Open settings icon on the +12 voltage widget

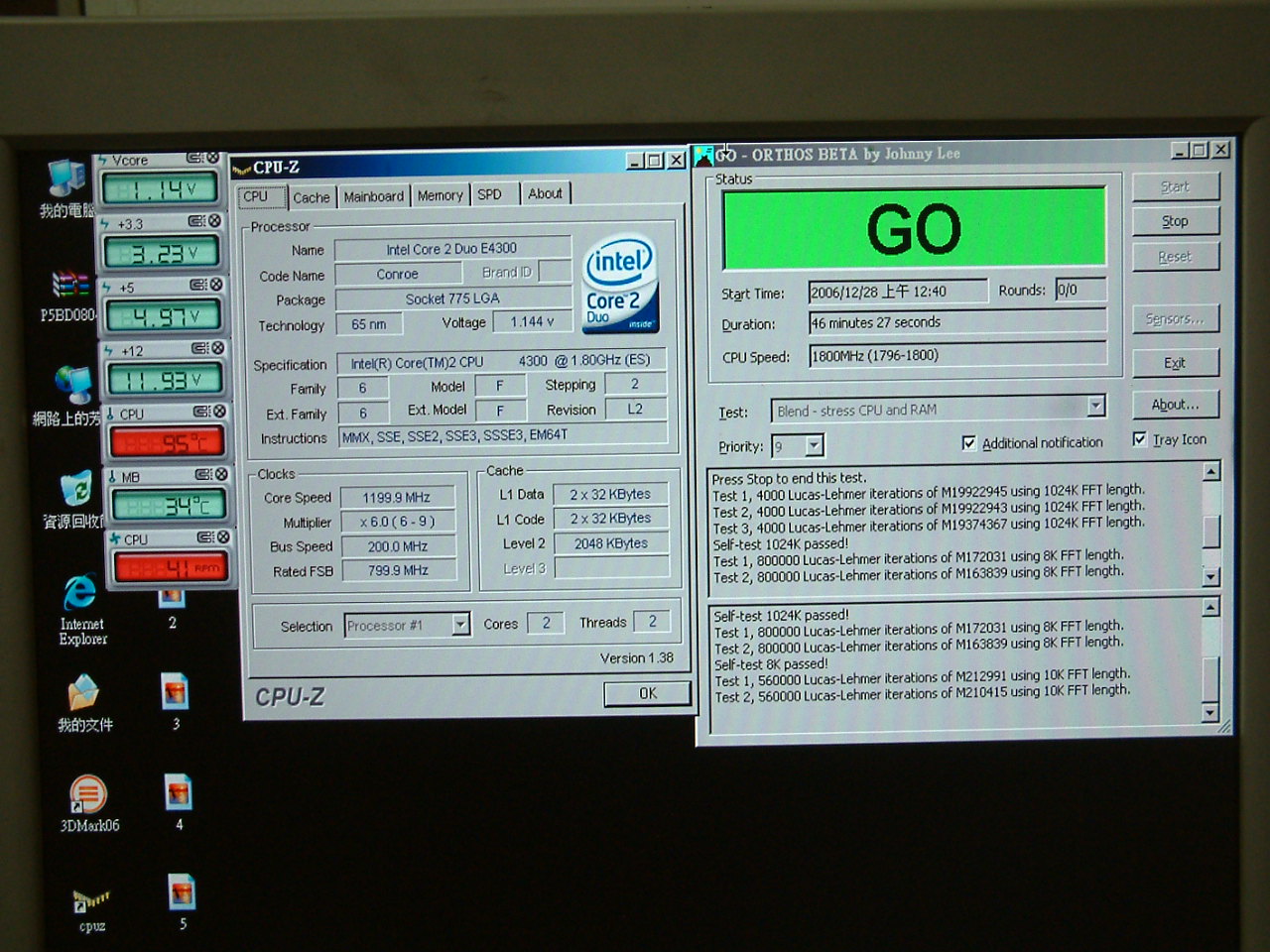200,348
